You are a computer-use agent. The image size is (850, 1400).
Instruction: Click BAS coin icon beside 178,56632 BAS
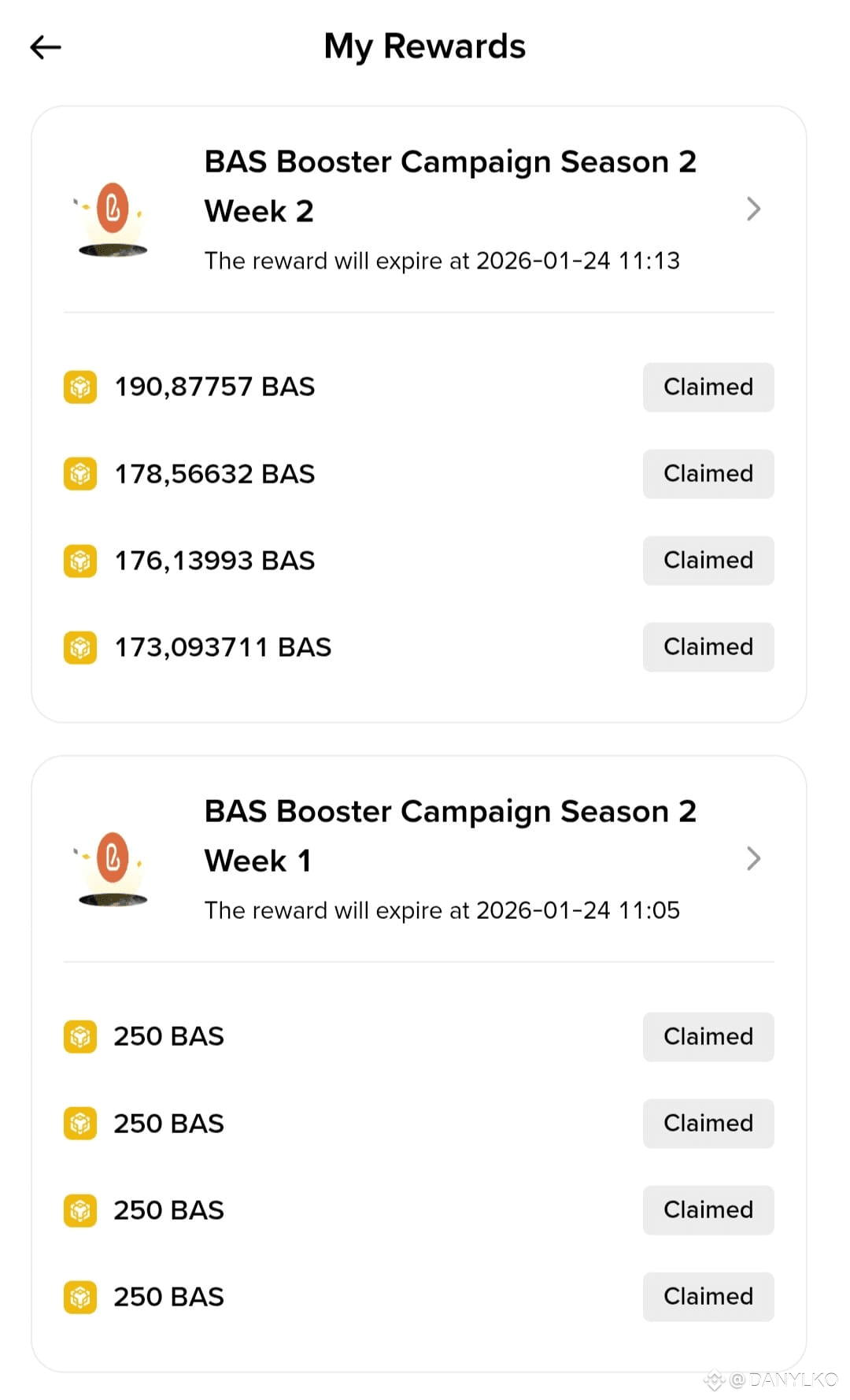(x=80, y=474)
